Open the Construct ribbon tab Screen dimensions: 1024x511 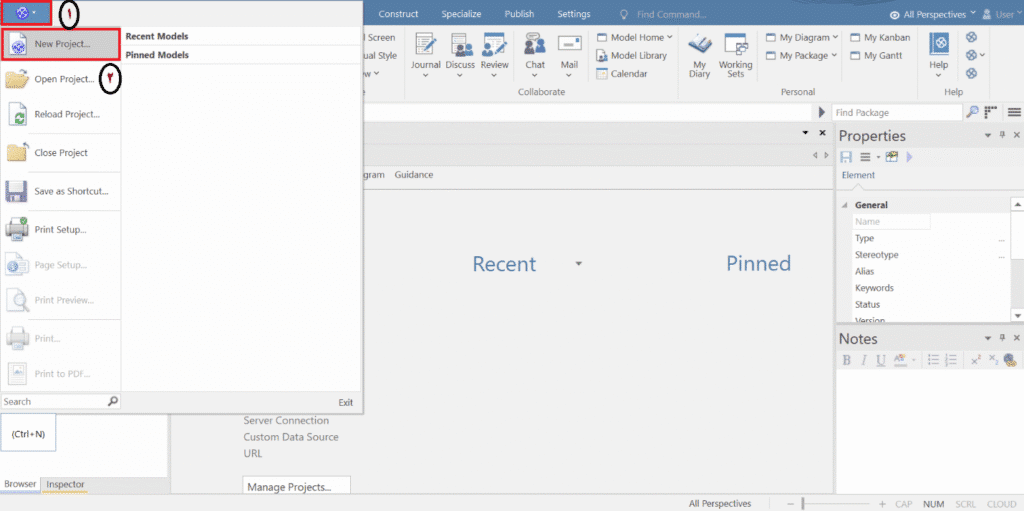[398, 14]
